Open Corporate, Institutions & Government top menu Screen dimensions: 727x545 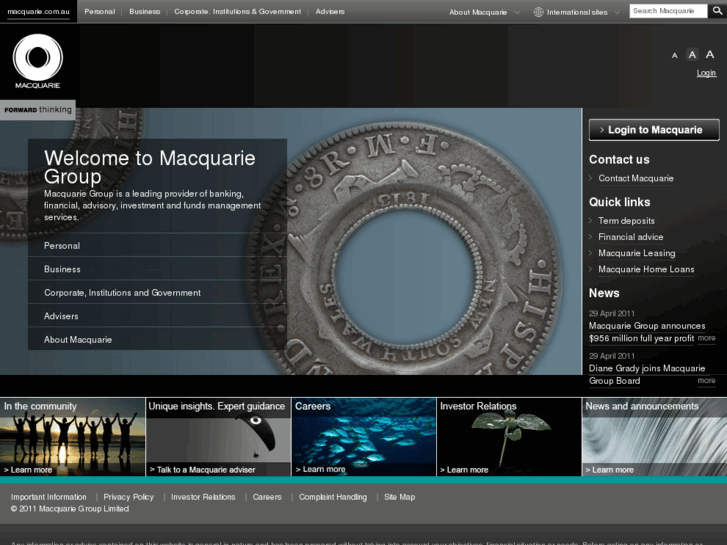[237, 12]
